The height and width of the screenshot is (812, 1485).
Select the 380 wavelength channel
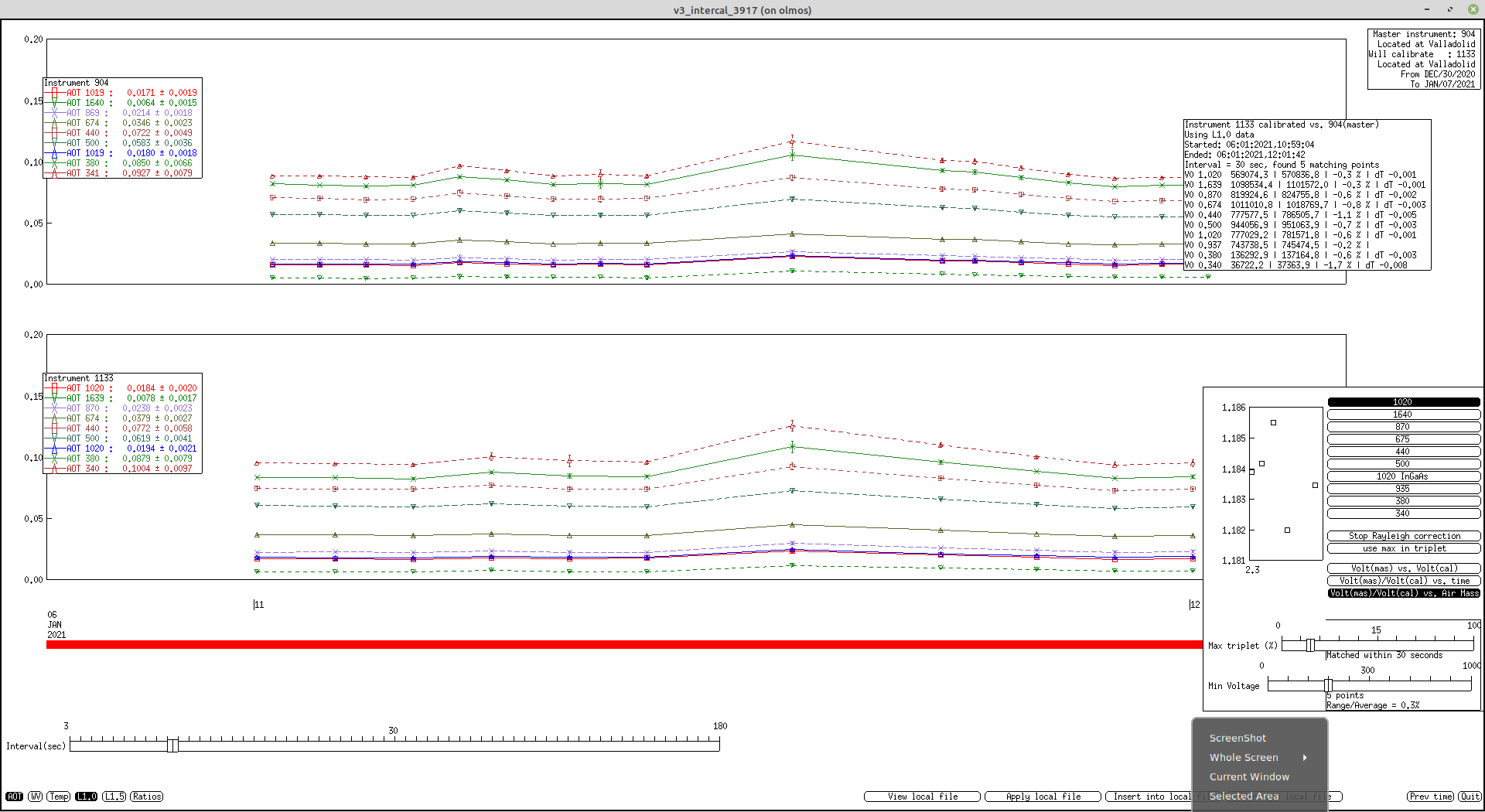click(1404, 501)
